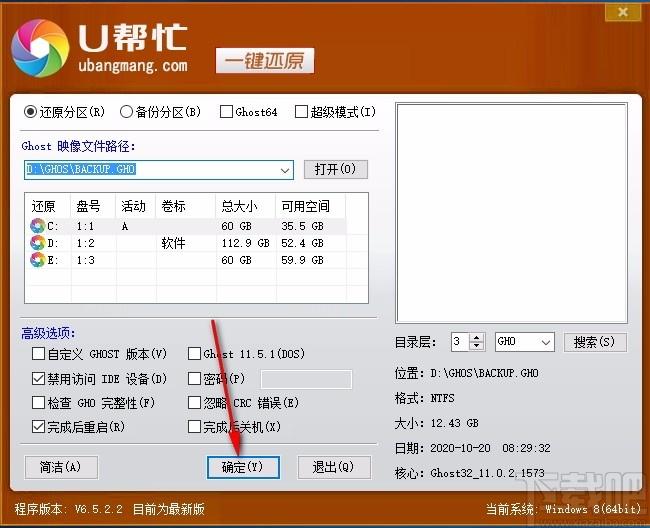Click the 日期 2020-10-20 info line
The image size is (650, 528).
click(473, 448)
